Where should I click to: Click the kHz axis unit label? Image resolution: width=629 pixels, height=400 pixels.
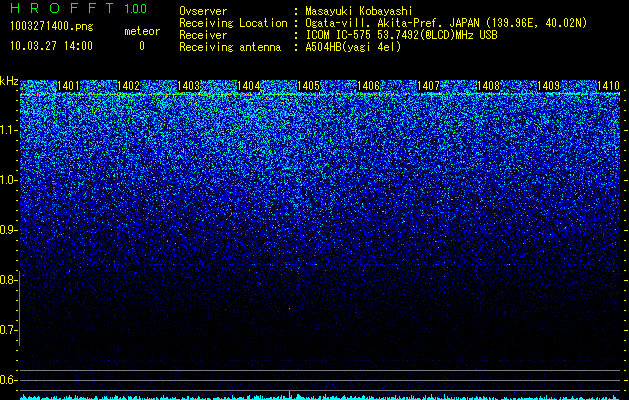(x=9, y=81)
